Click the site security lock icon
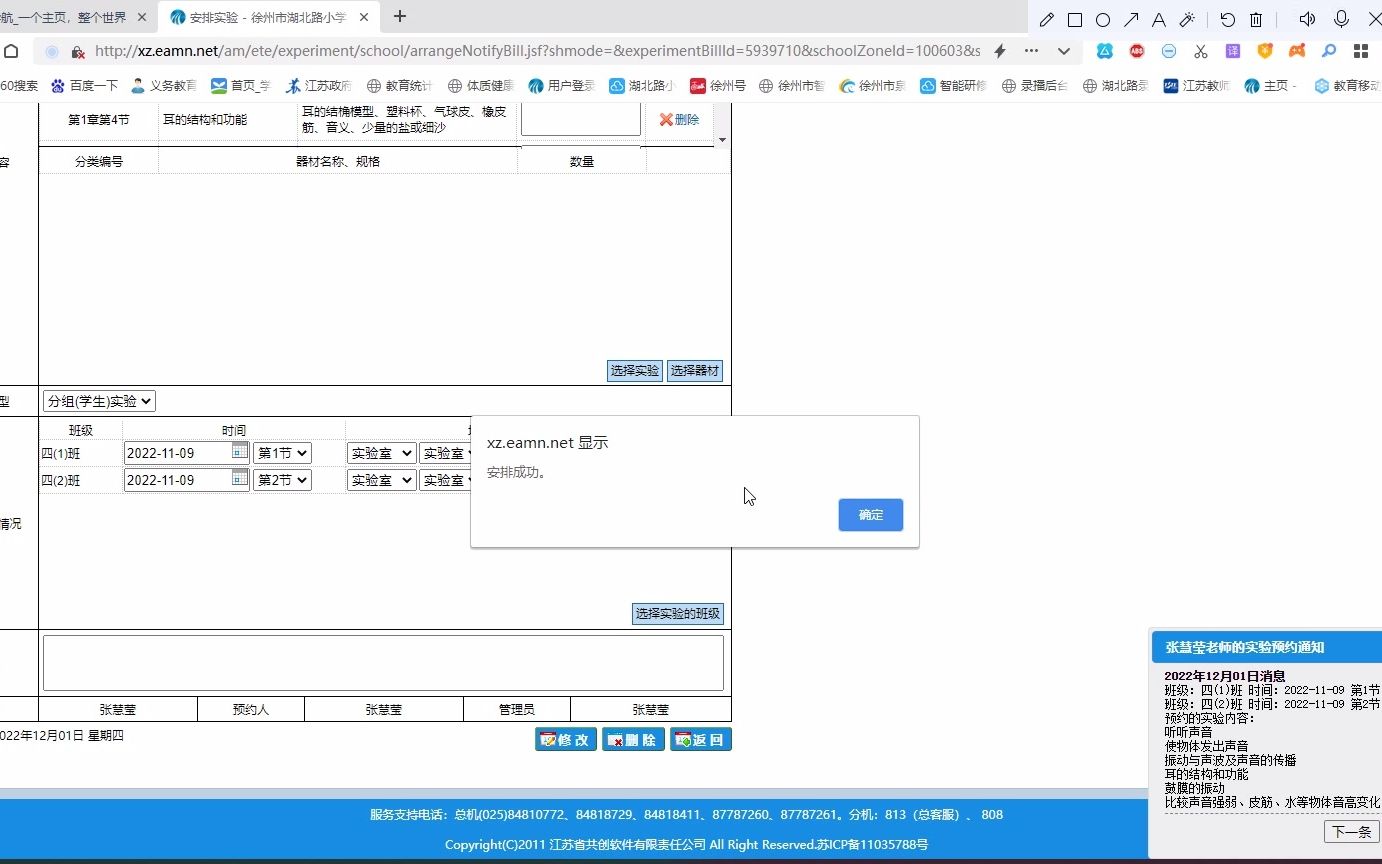1382x864 pixels. tap(78, 52)
